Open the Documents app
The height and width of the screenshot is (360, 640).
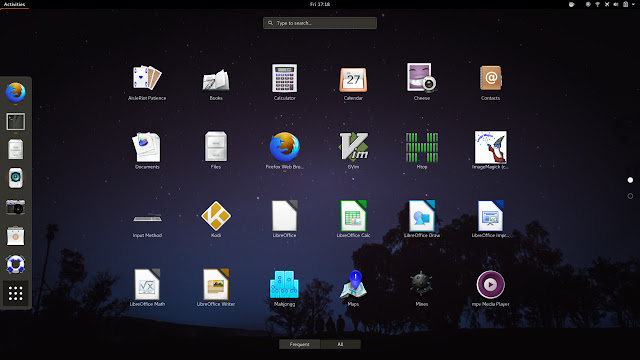click(x=147, y=150)
